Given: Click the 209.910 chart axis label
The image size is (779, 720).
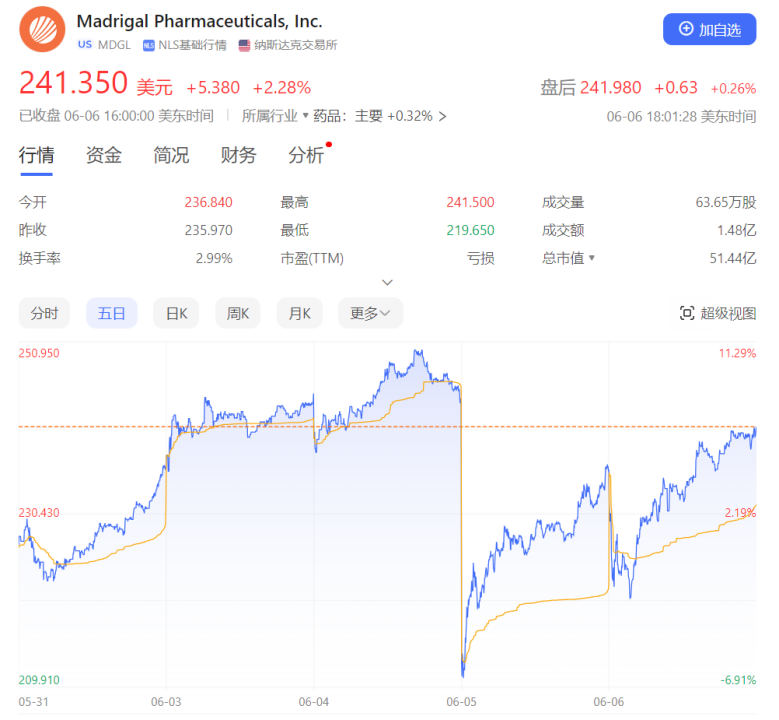Looking at the screenshot, I should 39,680.
